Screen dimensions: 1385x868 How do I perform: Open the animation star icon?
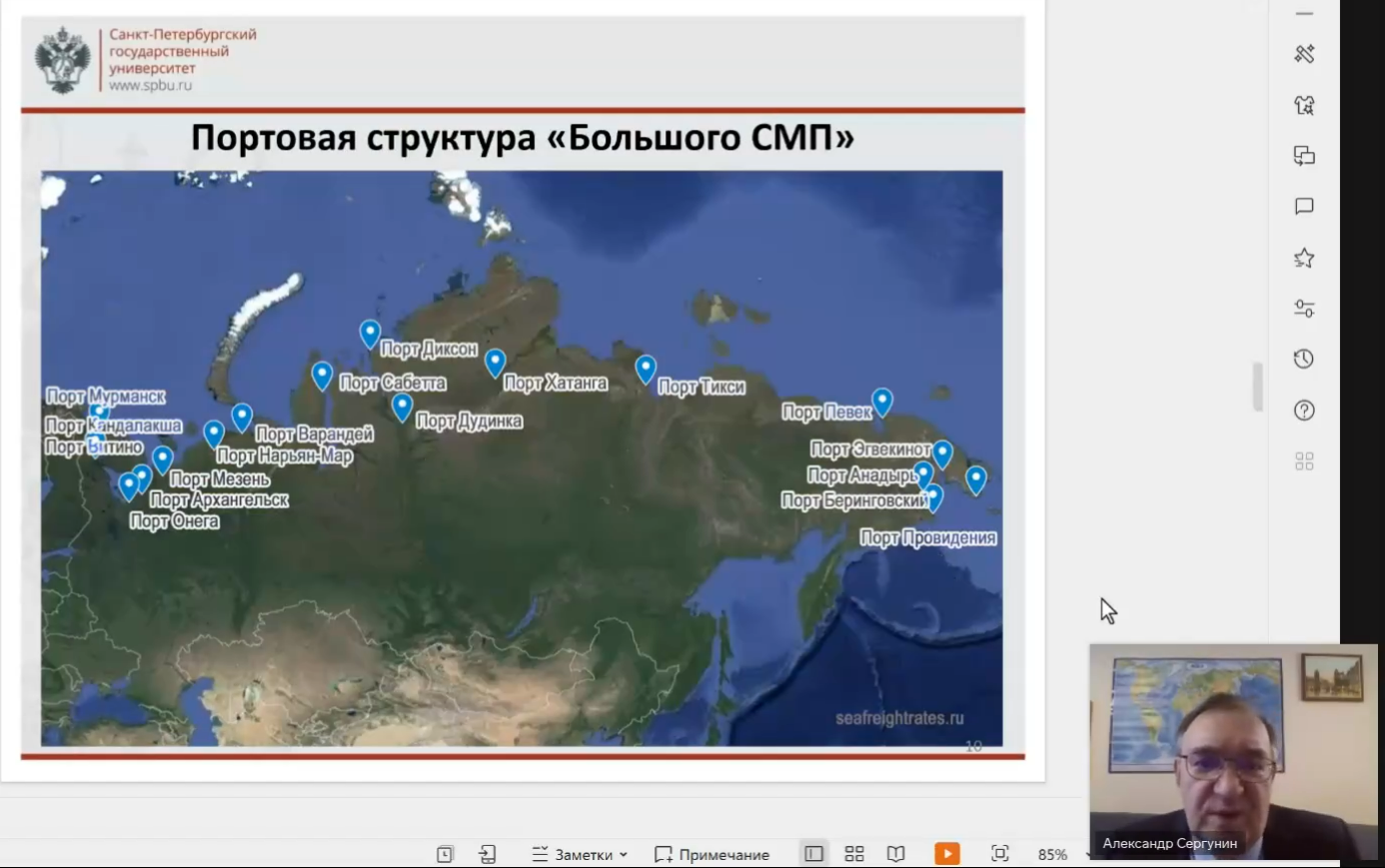click(1304, 259)
